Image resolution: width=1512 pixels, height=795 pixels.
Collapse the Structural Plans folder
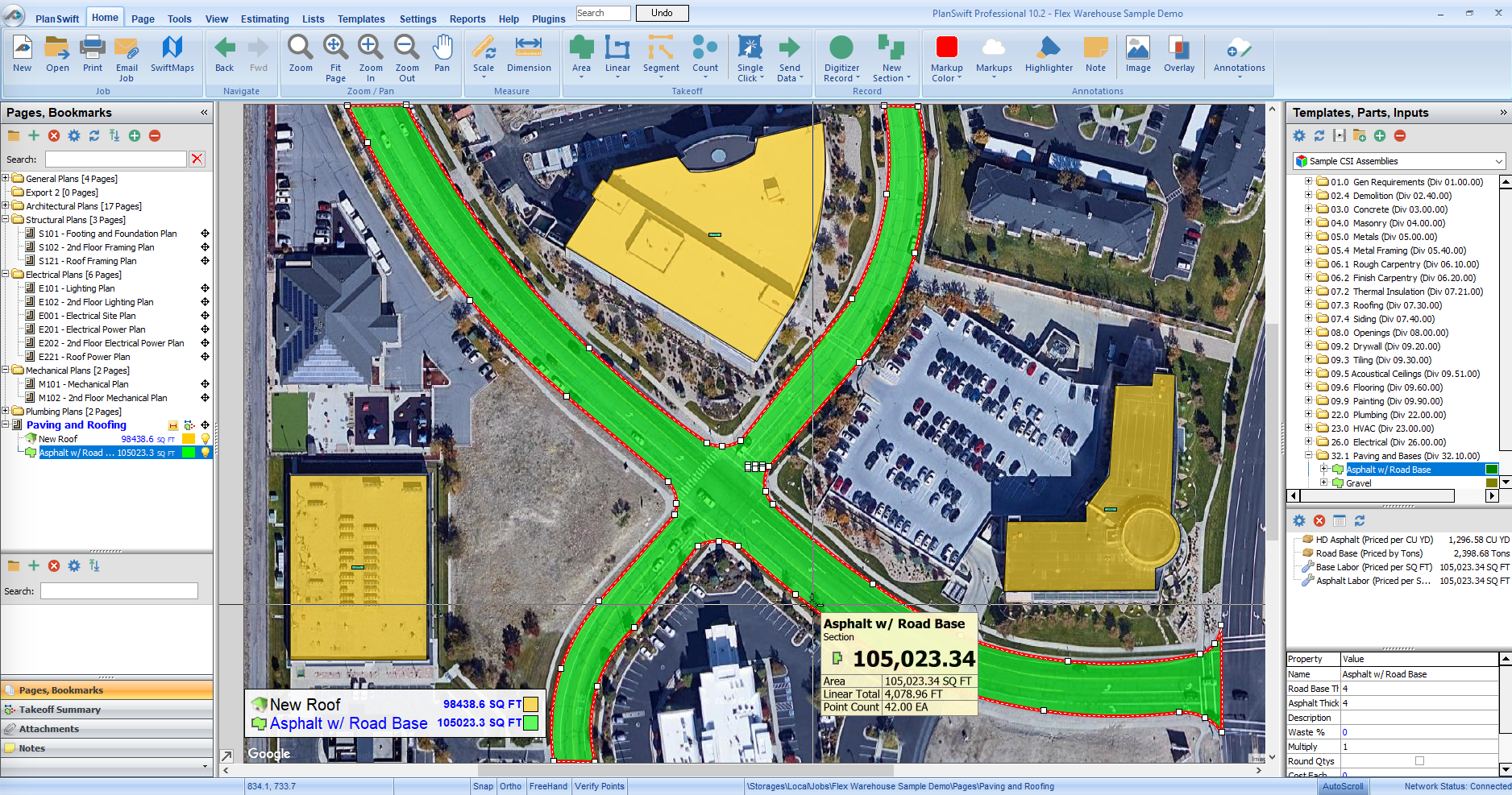[x=6, y=219]
